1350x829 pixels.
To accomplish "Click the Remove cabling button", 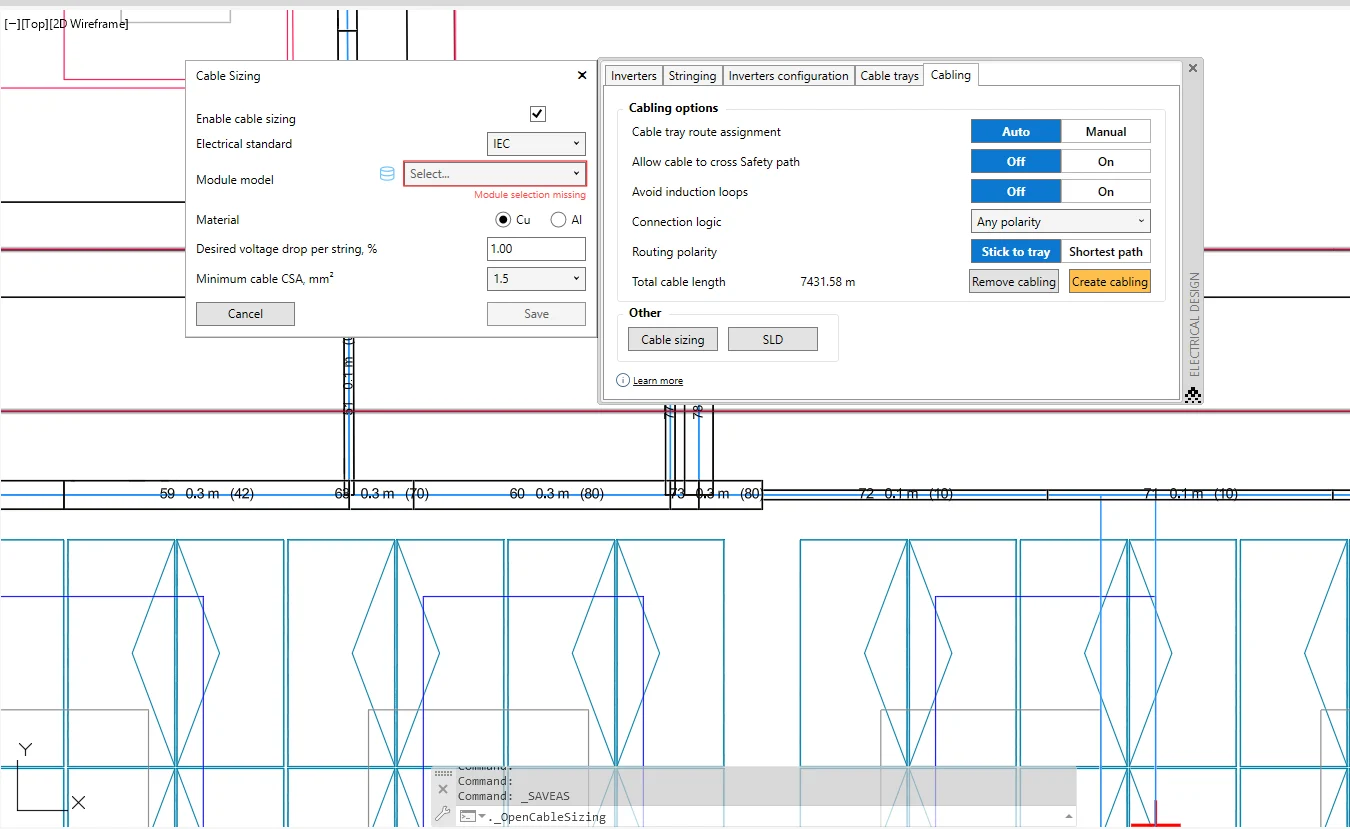I will point(1014,282).
